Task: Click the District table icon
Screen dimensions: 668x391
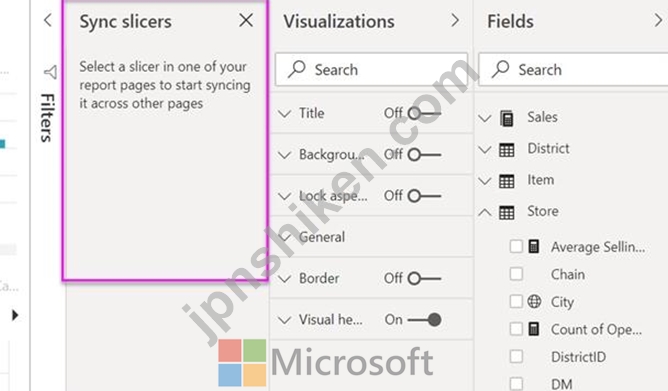Action: tap(507, 150)
